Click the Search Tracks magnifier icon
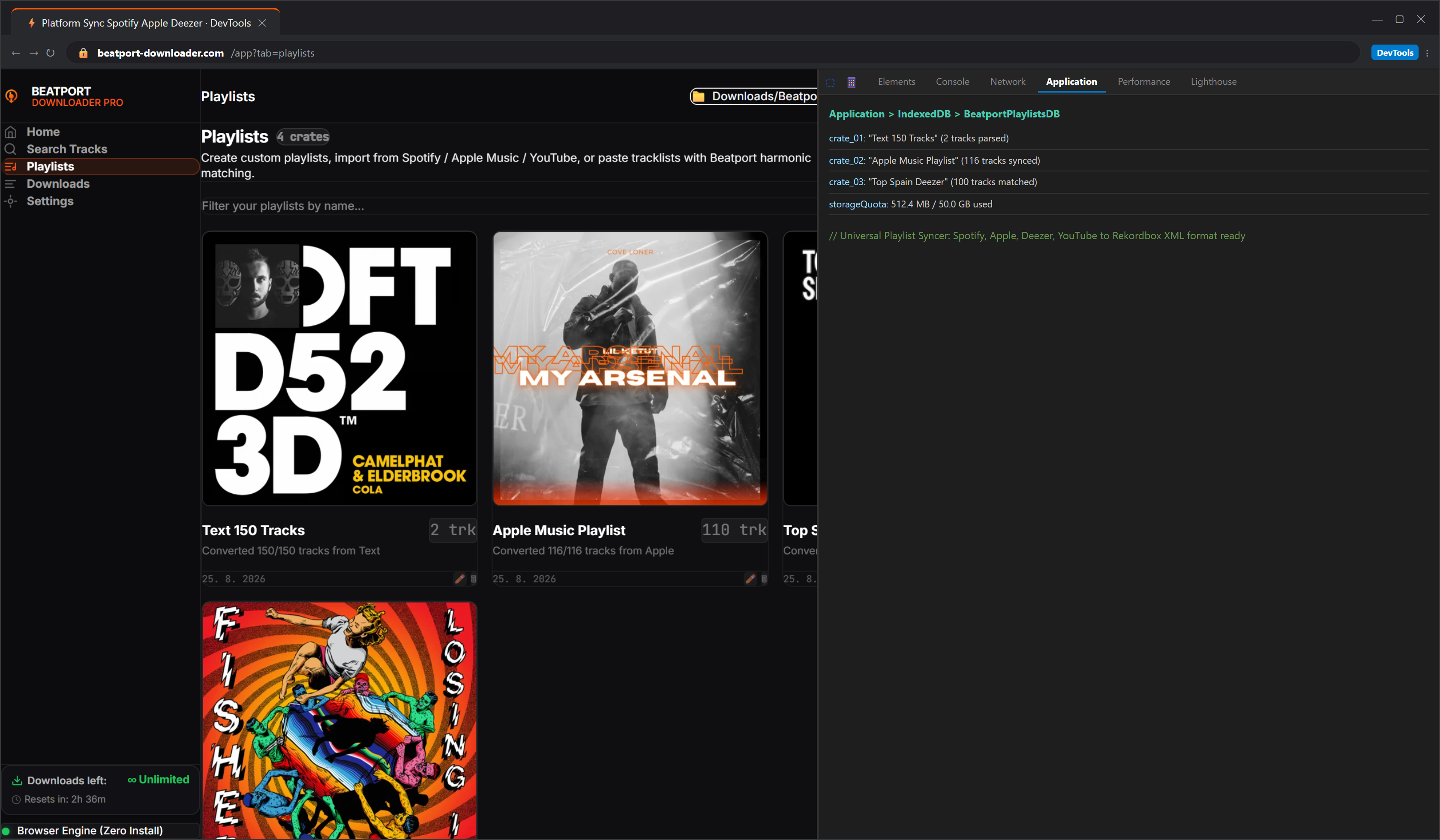The image size is (1440, 840). 10,149
